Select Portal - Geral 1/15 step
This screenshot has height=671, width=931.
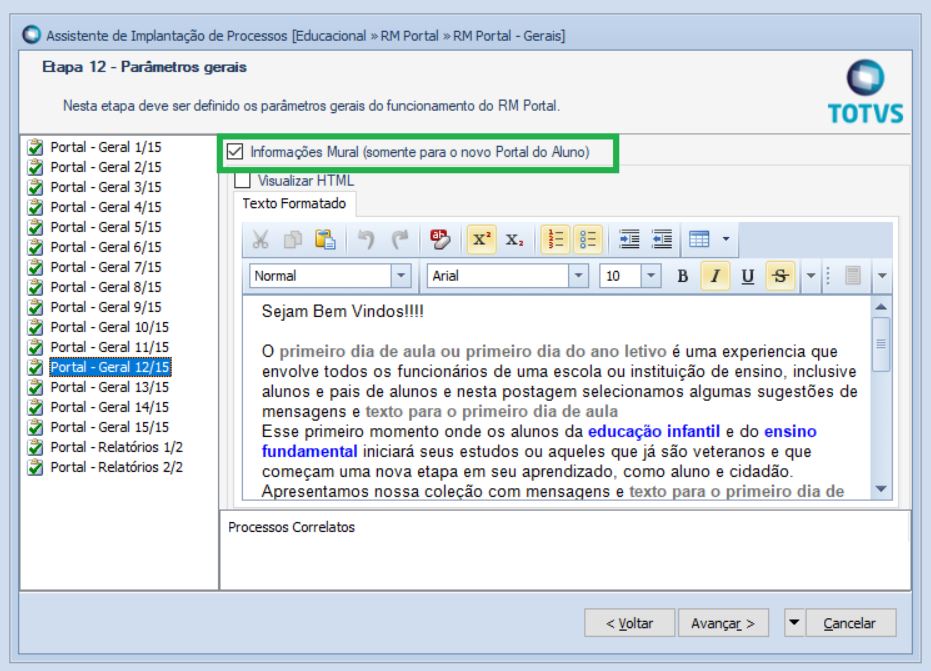coord(106,147)
